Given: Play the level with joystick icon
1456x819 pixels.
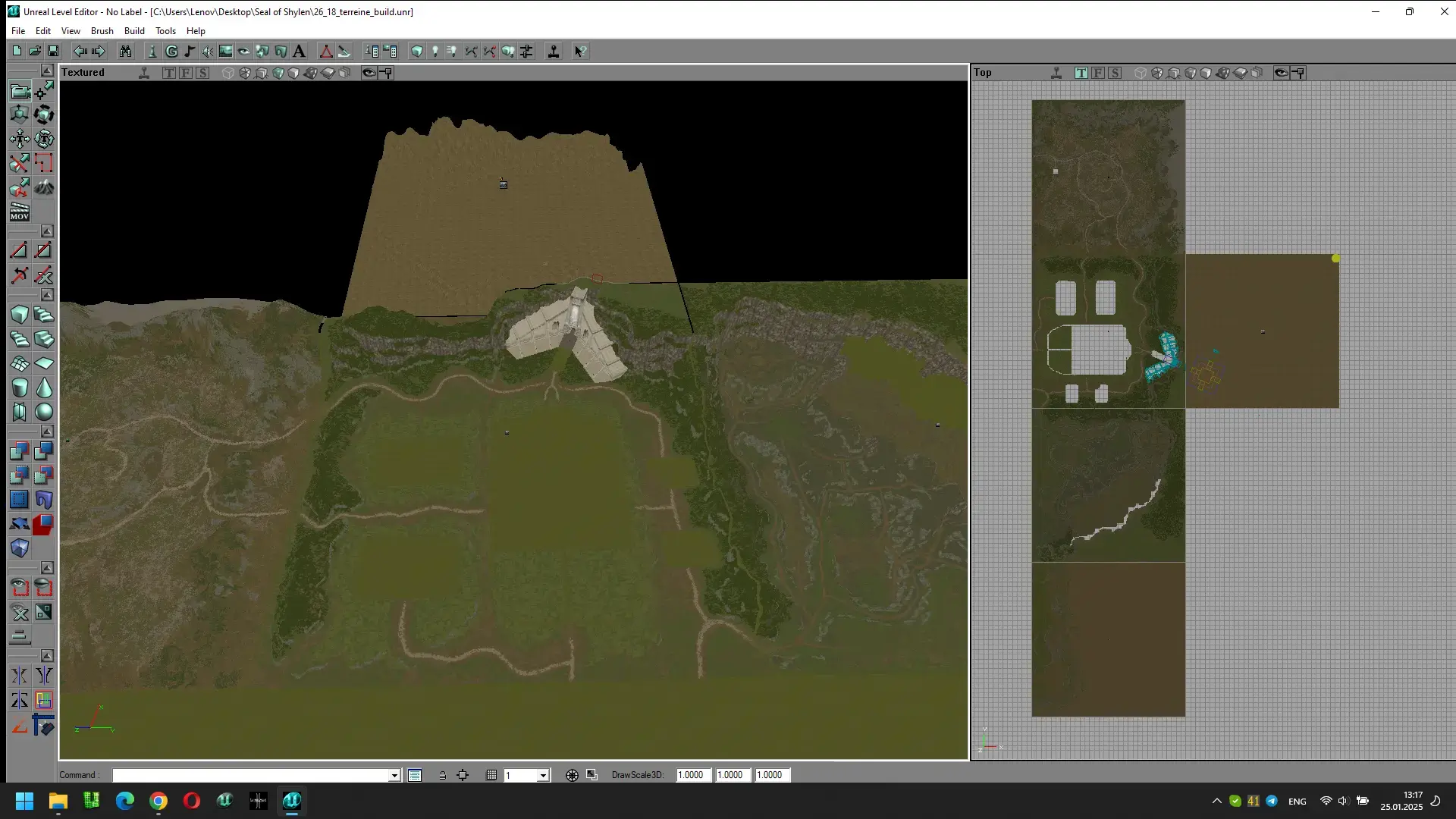Looking at the screenshot, I should click(554, 51).
